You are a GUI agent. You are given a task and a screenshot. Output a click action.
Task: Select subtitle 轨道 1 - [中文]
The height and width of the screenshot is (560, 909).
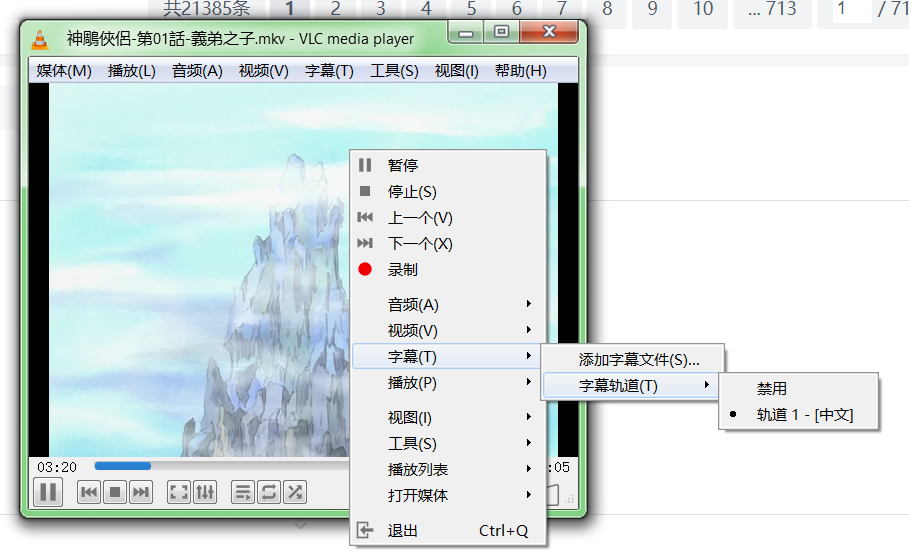[x=799, y=414]
